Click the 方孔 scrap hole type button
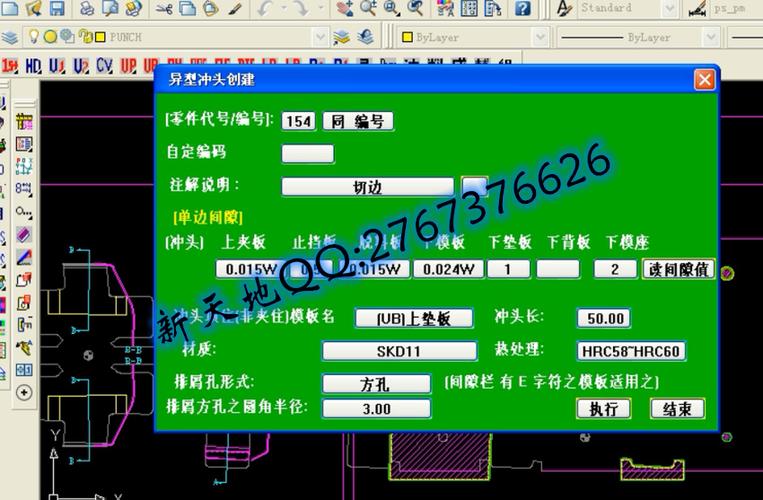This screenshot has width=763, height=500. coord(376,383)
